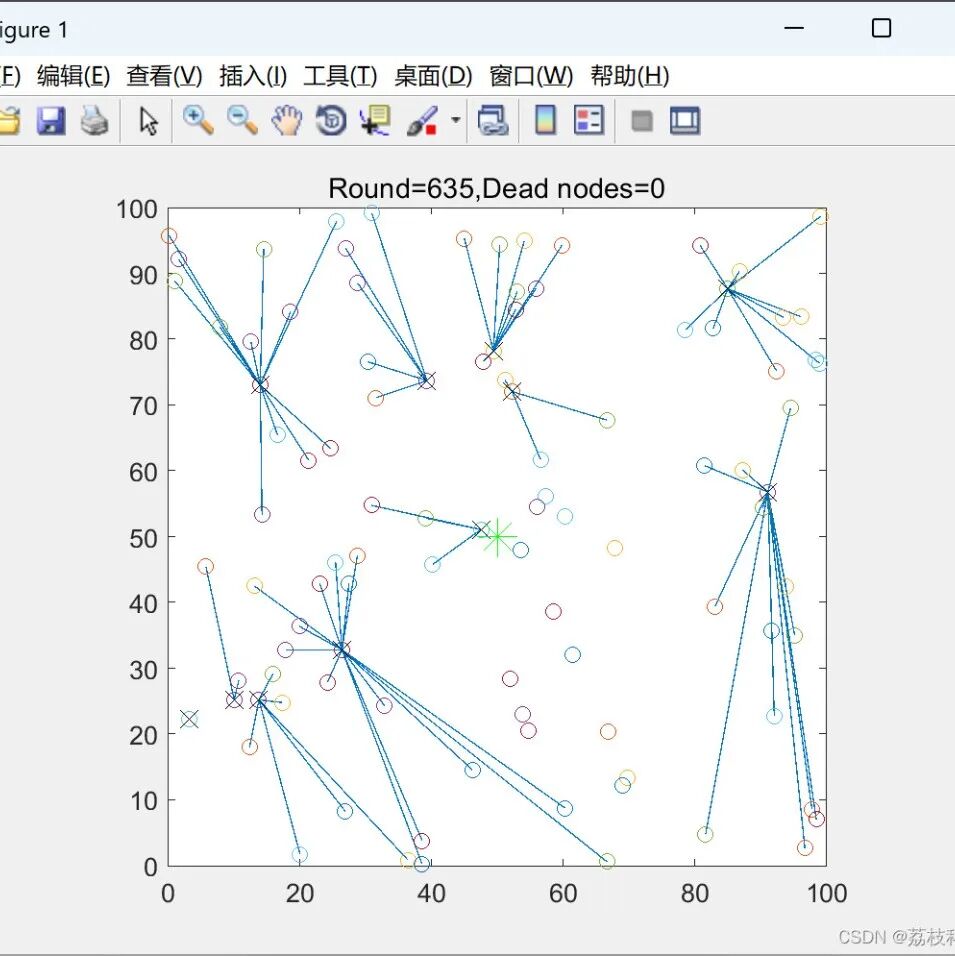
Task: Enable the Data Cursor tool
Action: pos(375,120)
